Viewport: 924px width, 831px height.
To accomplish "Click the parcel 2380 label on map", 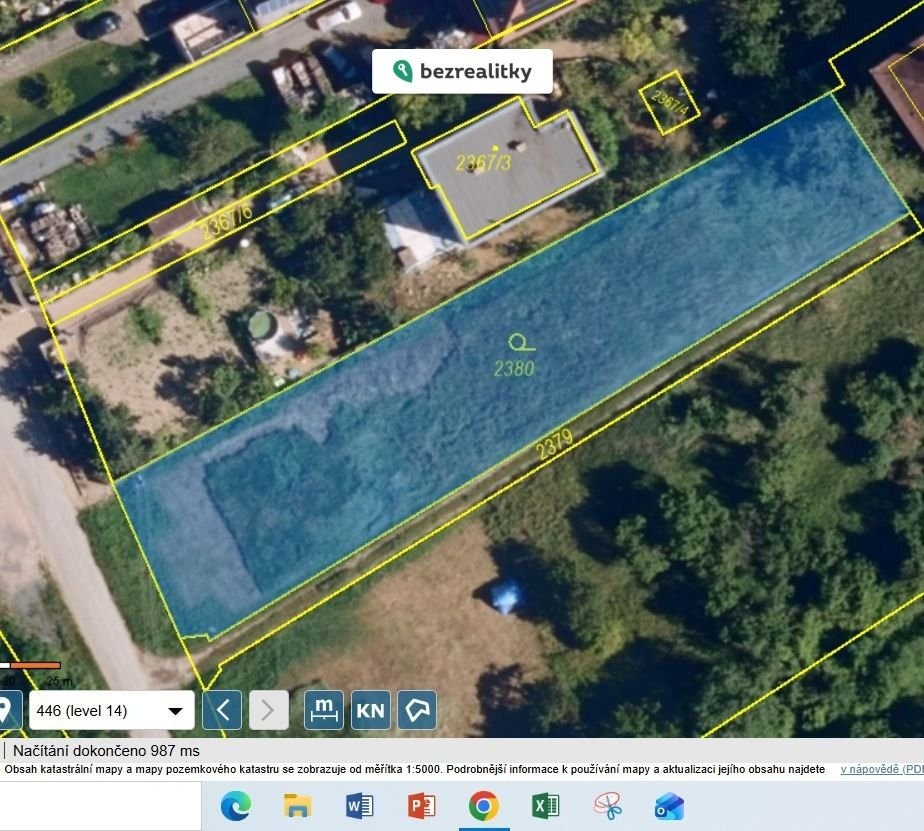I will [x=514, y=368].
